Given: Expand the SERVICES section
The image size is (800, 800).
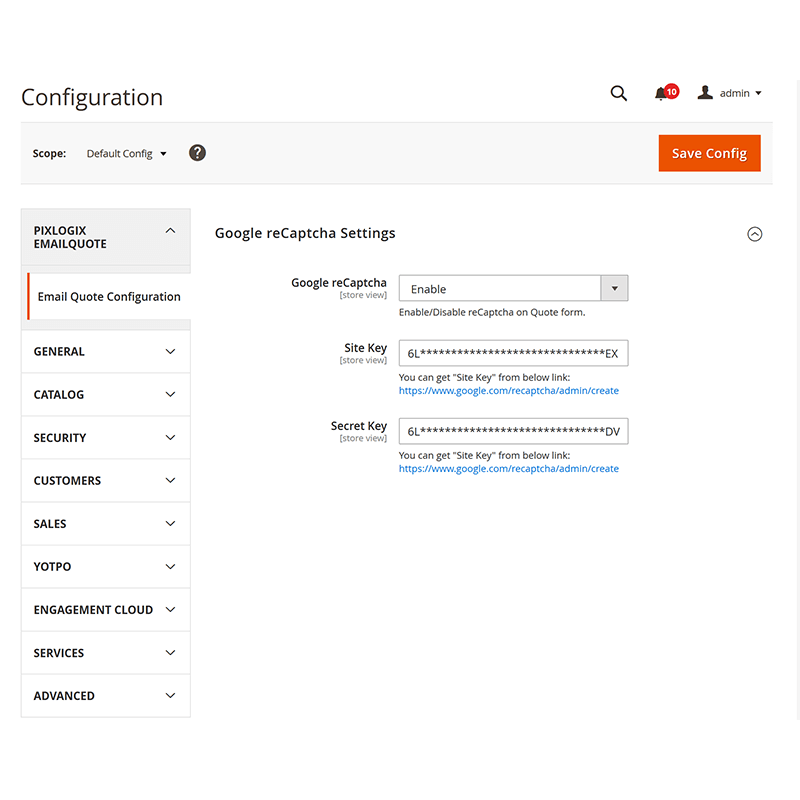Looking at the screenshot, I should pyautogui.click(x=105, y=652).
